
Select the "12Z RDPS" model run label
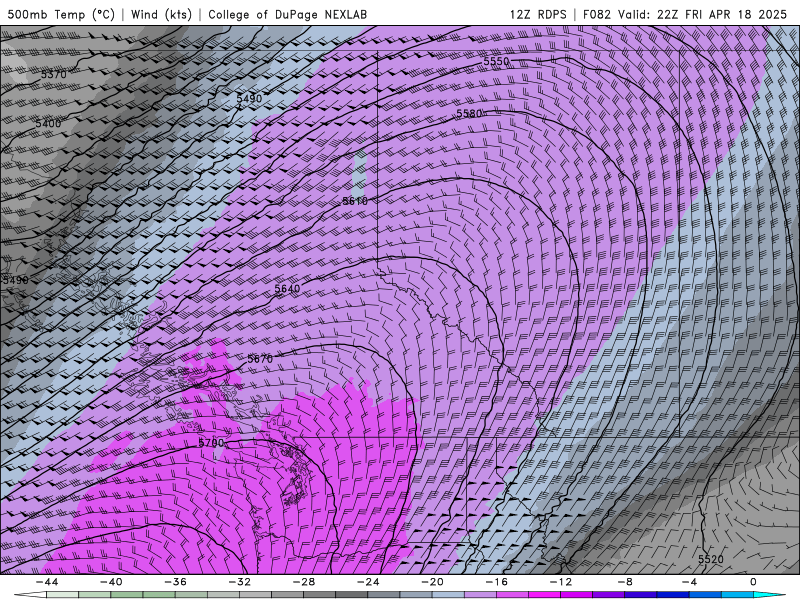point(538,14)
